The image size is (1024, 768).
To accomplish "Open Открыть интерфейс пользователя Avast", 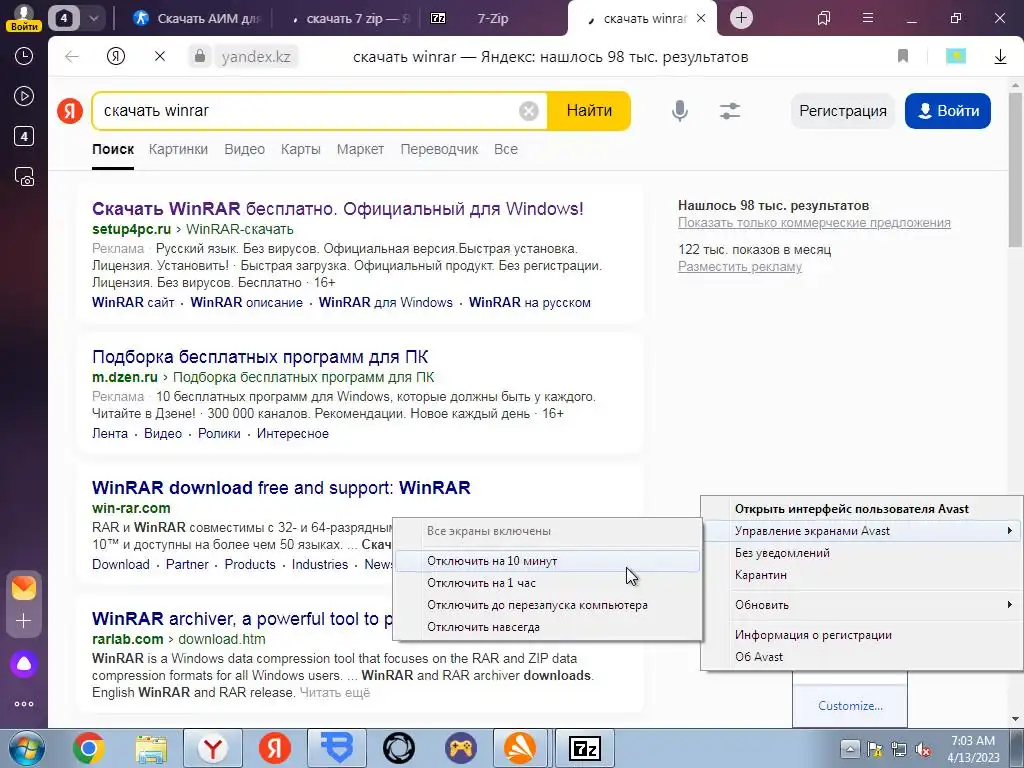I will click(862, 509).
